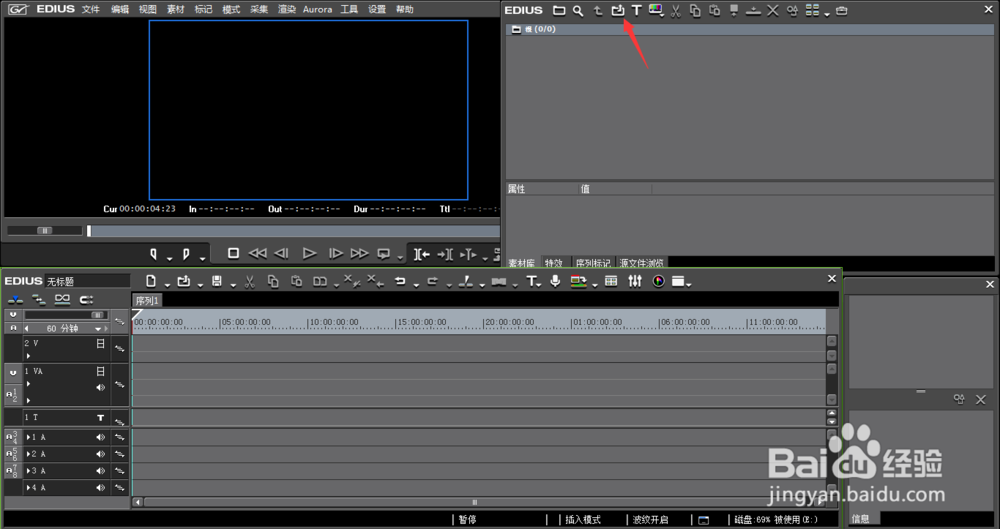The image size is (1000, 529).
Task: Step to the next frame
Action: (x=335, y=253)
